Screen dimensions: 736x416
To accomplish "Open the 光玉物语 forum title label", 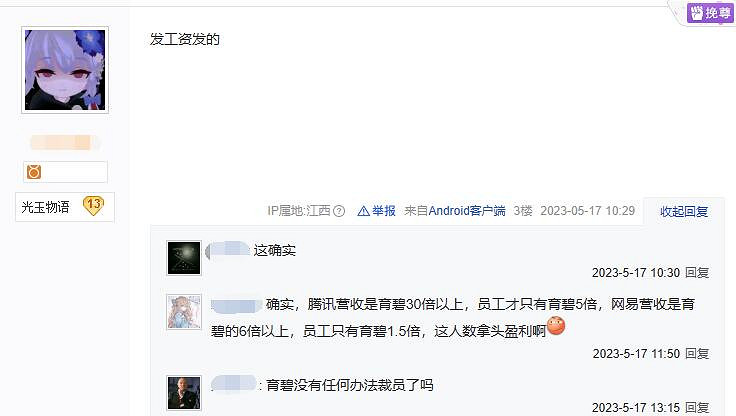I will (x=46, y=207).
